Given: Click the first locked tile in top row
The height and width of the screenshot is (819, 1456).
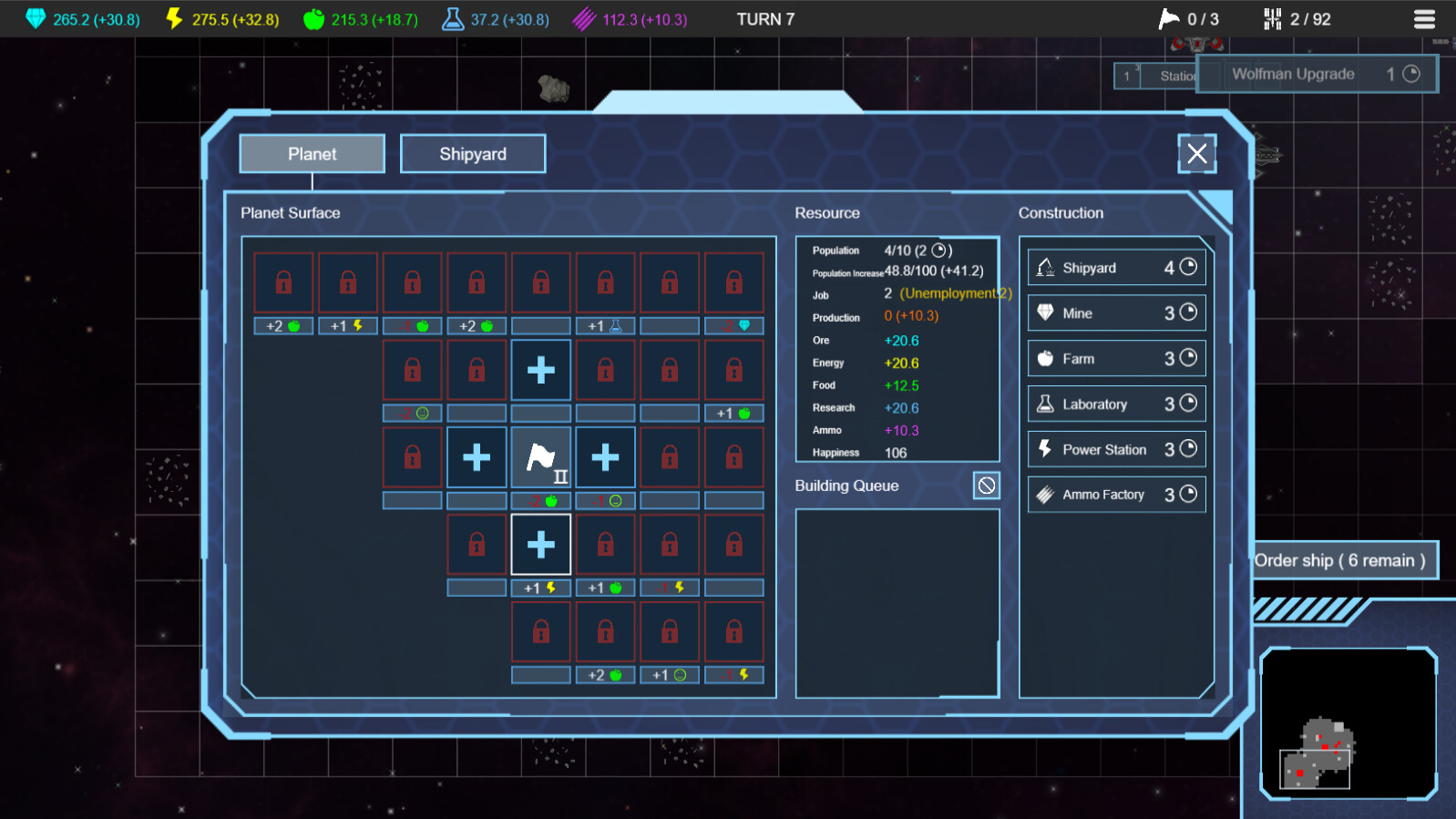Looking at the screenshot, I should coord(283,282).
